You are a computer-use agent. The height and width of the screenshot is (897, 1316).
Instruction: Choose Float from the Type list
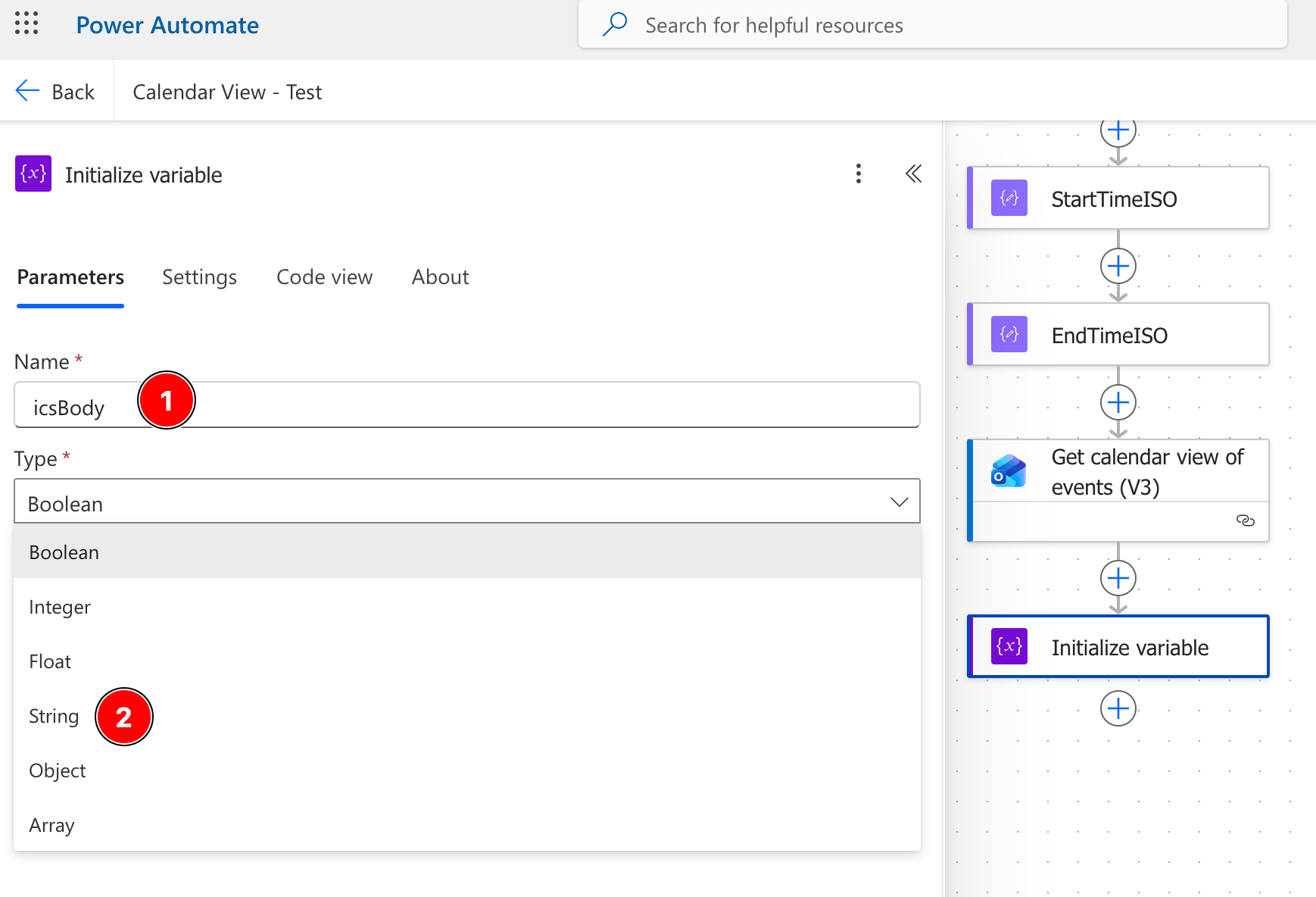click(467, 661)
